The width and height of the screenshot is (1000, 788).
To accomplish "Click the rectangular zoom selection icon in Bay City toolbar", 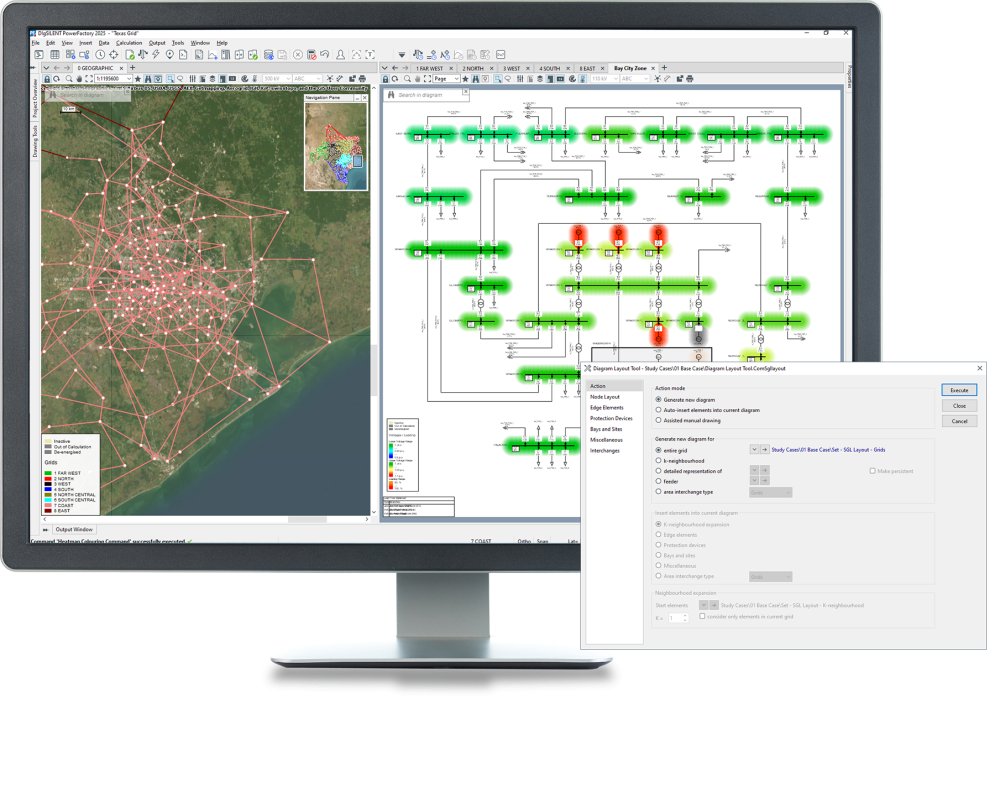I will [498, 79].
